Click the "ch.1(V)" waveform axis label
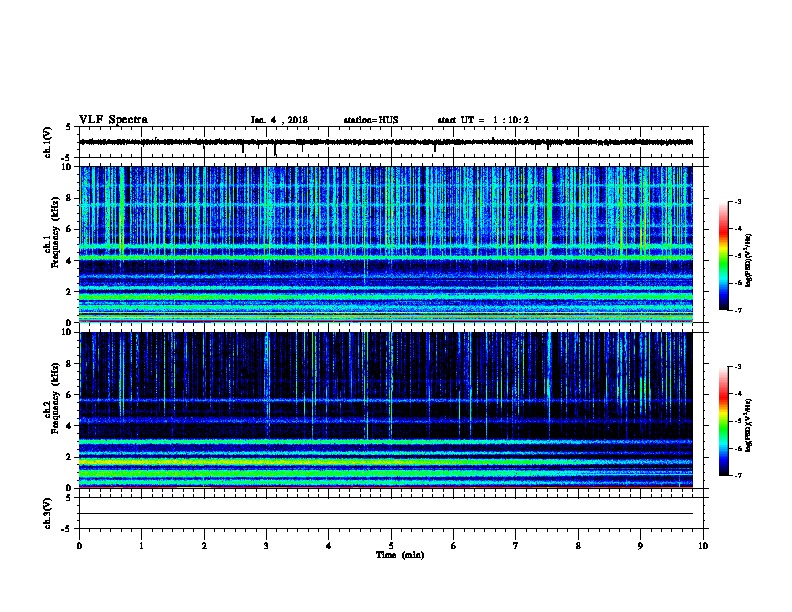 coord(48,142)
